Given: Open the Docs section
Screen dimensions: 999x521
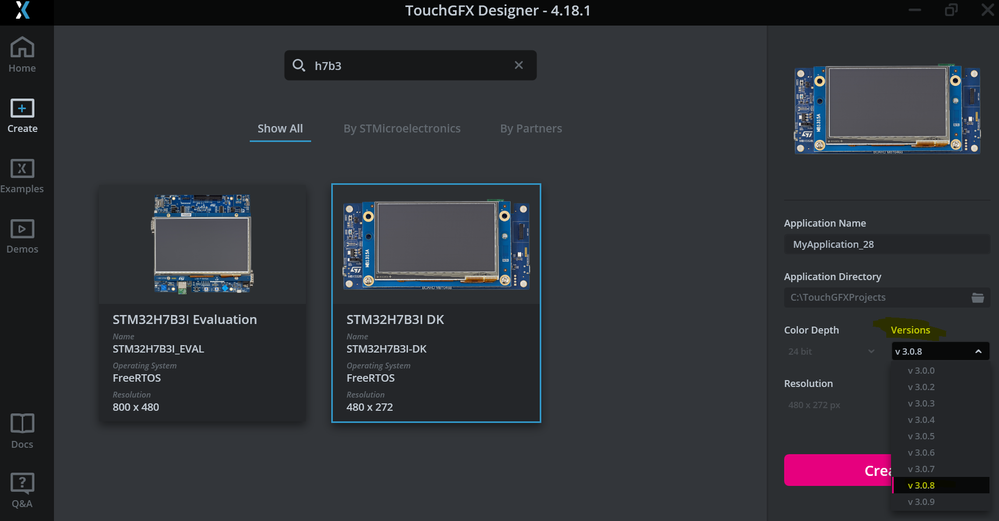Looking at the screenshot, I should point(22,431).
